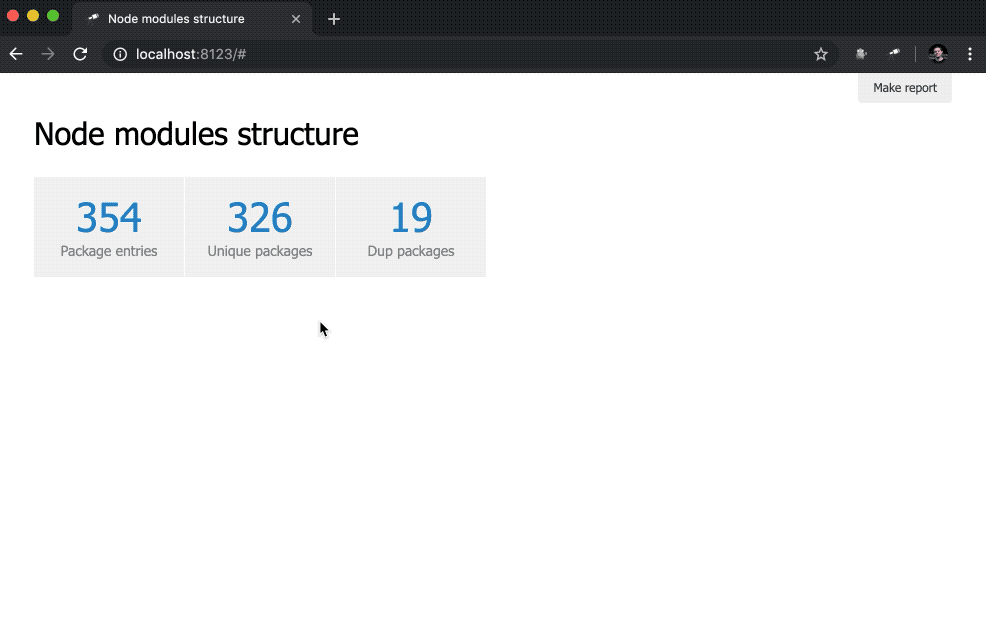This screenshot has width=986, height=630.
Task: Click the grayed-out forward arrow
Action: tap(48, 54)
